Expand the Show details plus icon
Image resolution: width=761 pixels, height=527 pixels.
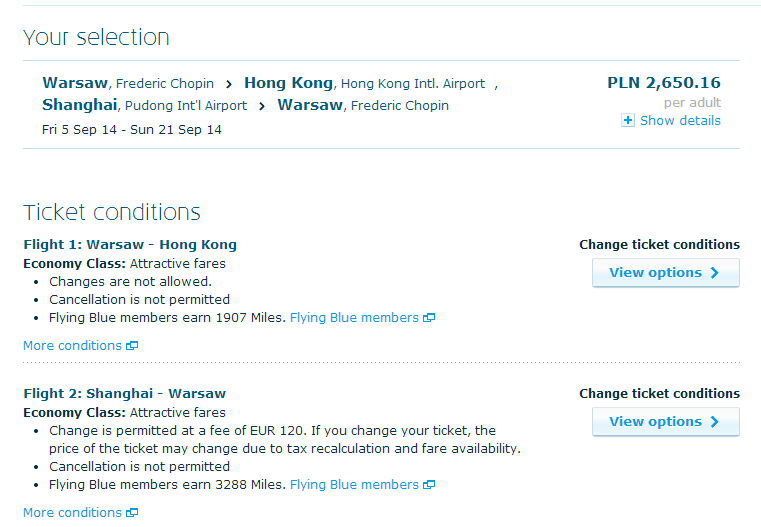[628, 120]
